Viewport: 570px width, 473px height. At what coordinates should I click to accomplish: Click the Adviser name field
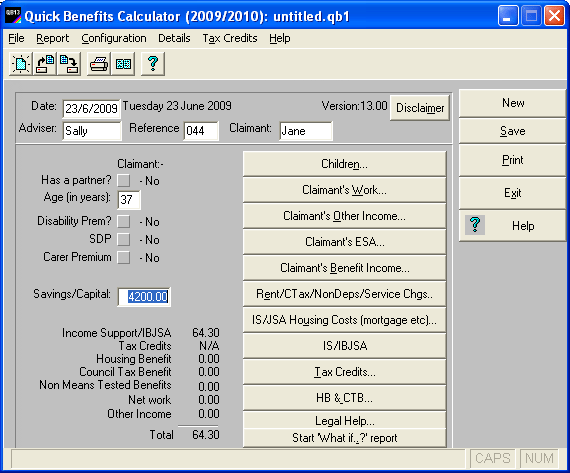(92, 131)
